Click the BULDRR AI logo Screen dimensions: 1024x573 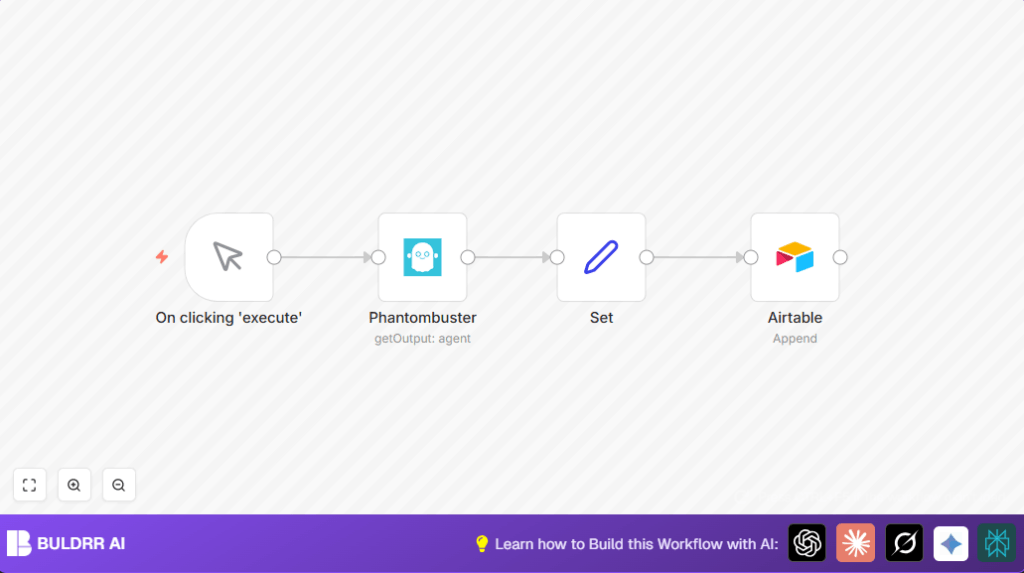pos(66,544)
